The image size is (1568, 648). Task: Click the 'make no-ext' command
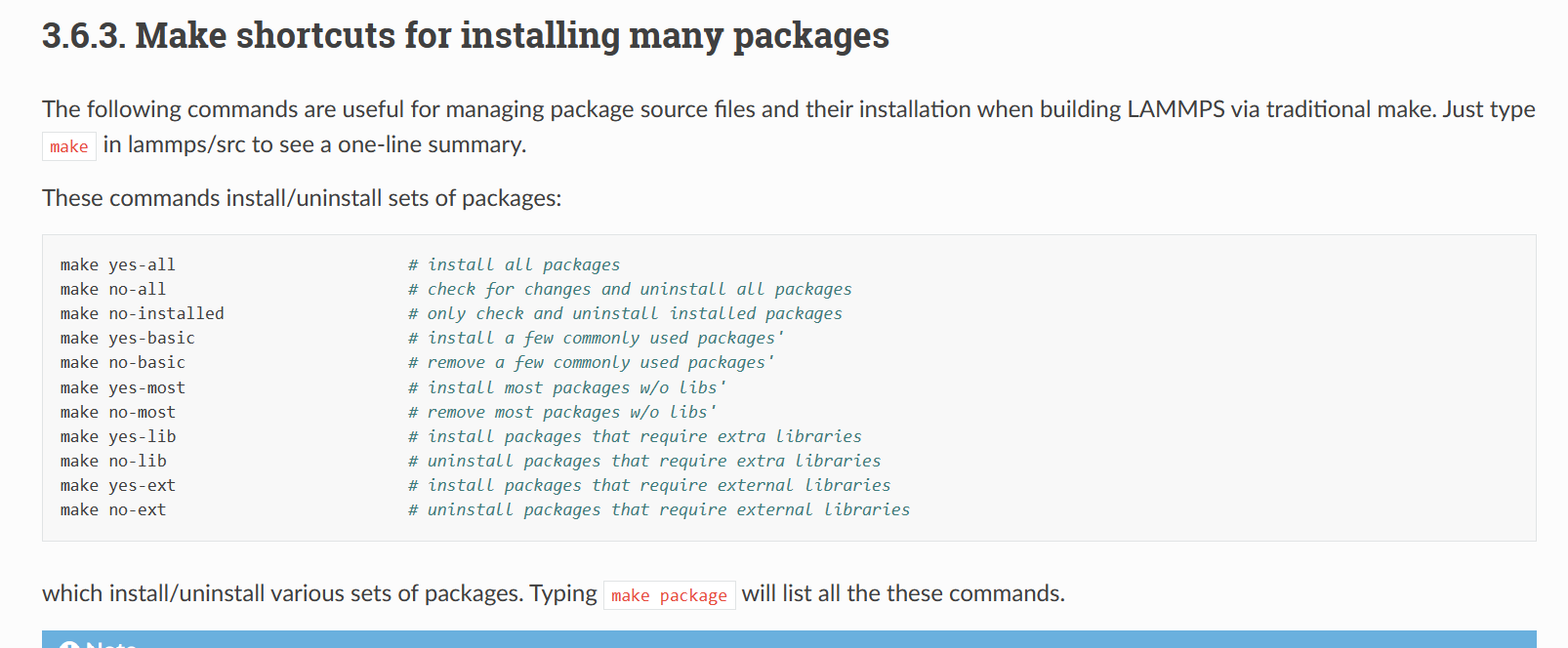pyautogui.click(x=113, y=509)
